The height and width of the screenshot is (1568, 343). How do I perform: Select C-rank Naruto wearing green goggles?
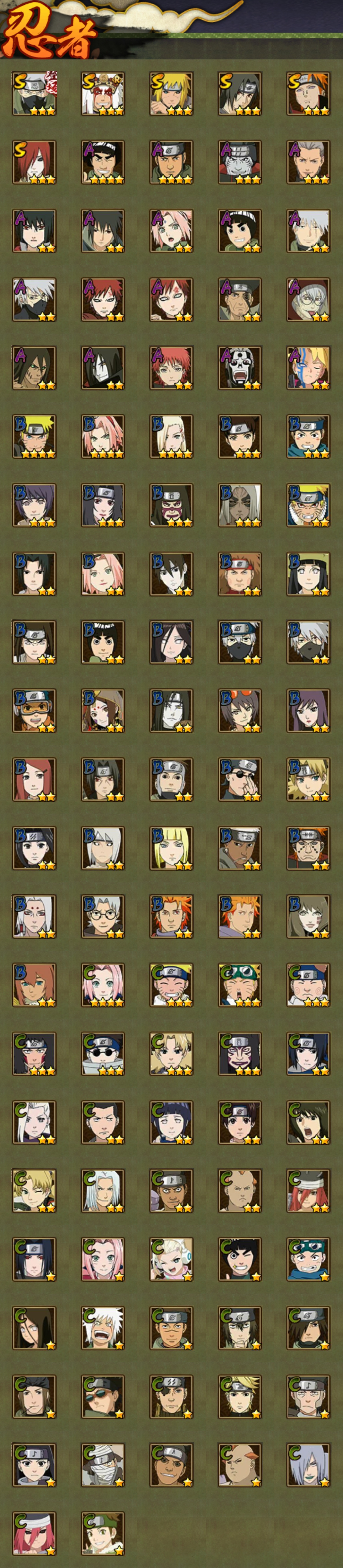241,985
